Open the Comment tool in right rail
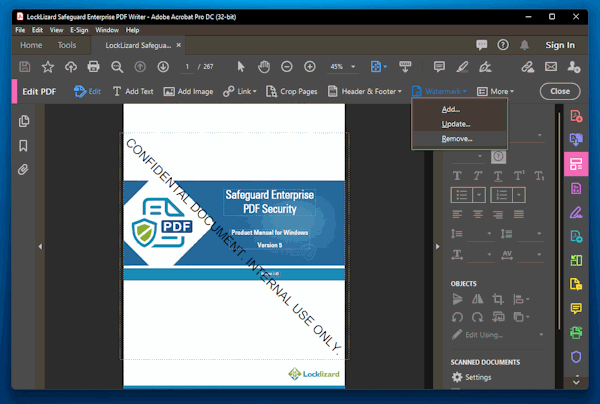The height and width of the screenshot is (404, 600). [x=576, y=308]
